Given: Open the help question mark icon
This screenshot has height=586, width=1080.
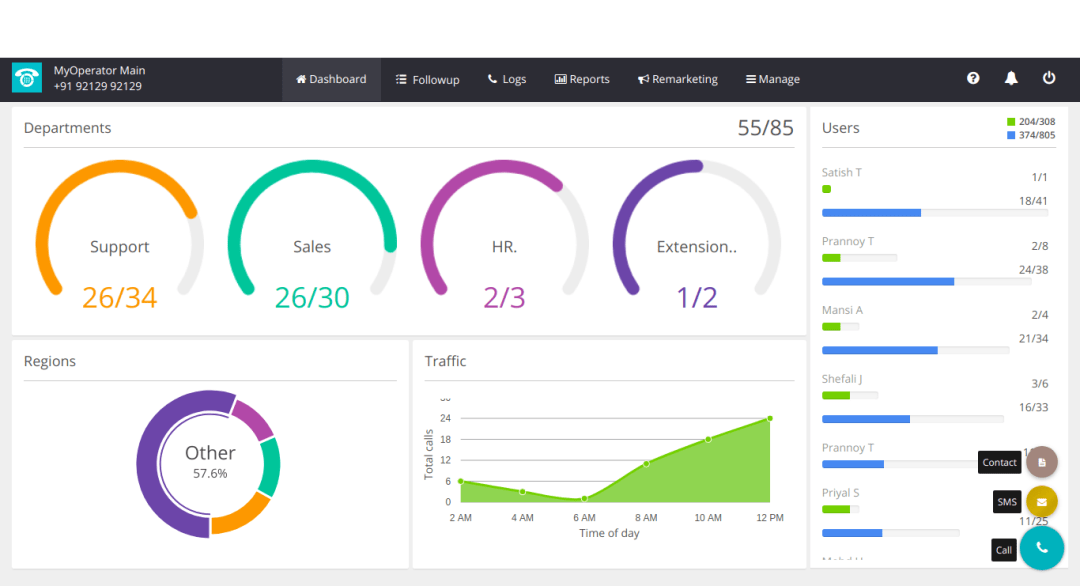Looking at the screenshot, I should coord(973,79).
